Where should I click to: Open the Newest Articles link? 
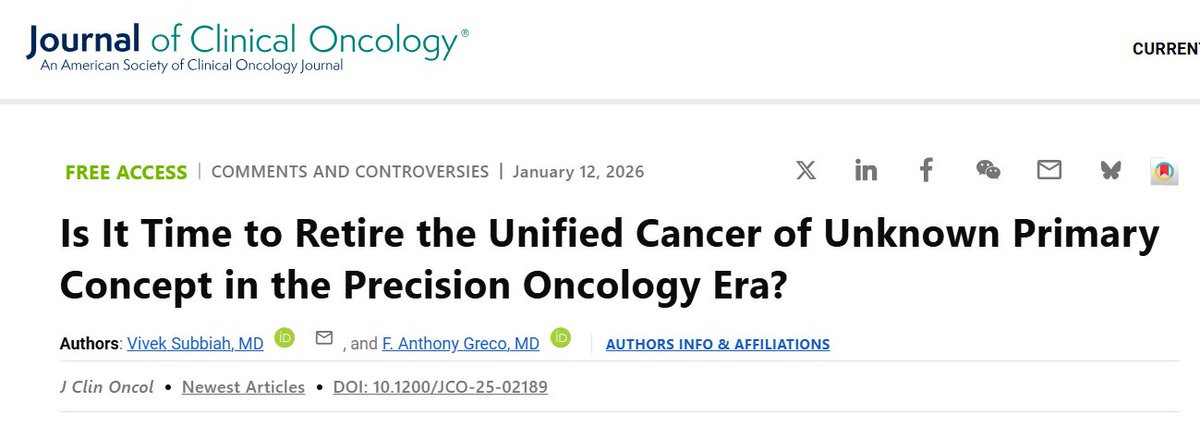coord(243,387)
